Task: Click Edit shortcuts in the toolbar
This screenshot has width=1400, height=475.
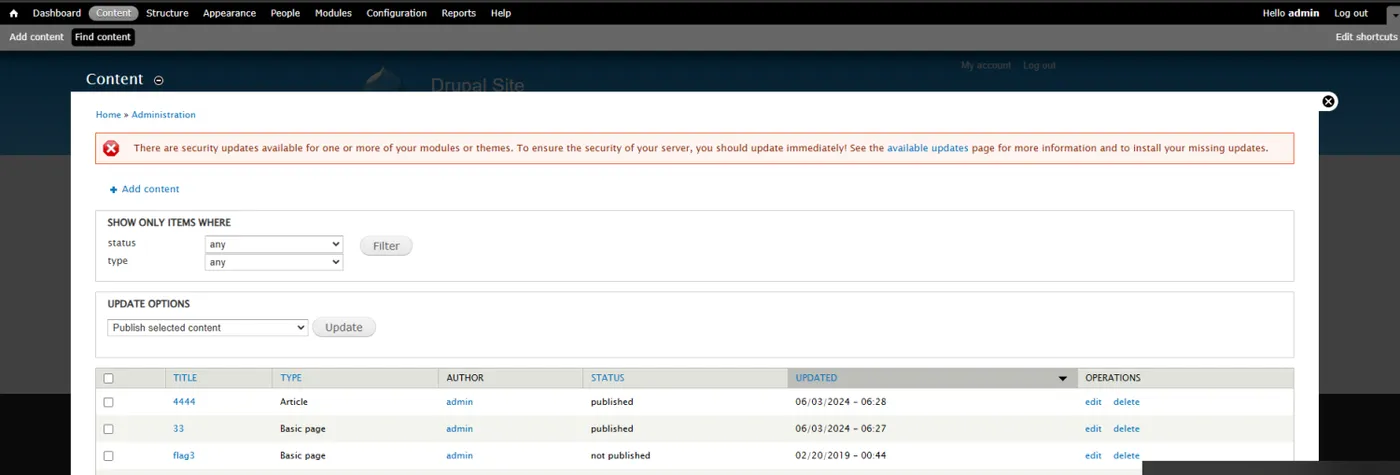Action: [1366, 37]
